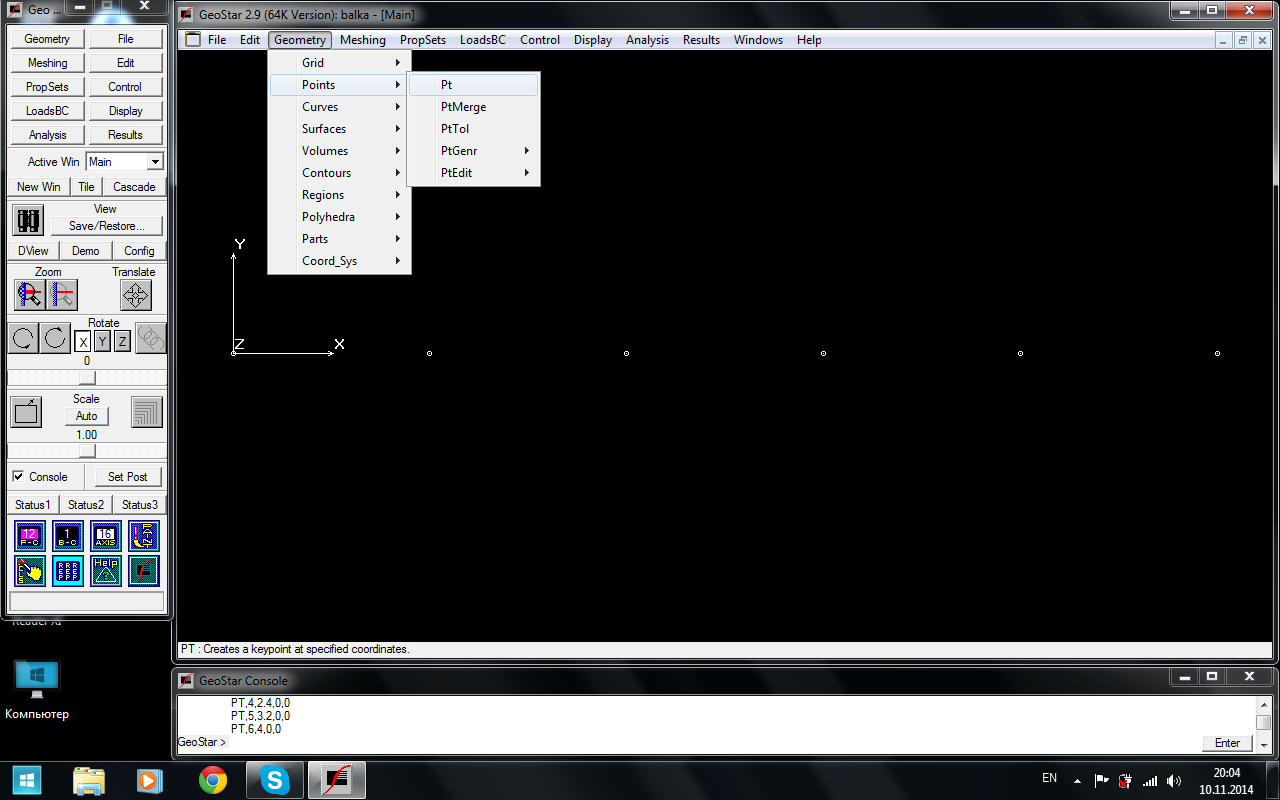
Task: Select Regions in Geometry menu
Action: click(339, 195)
